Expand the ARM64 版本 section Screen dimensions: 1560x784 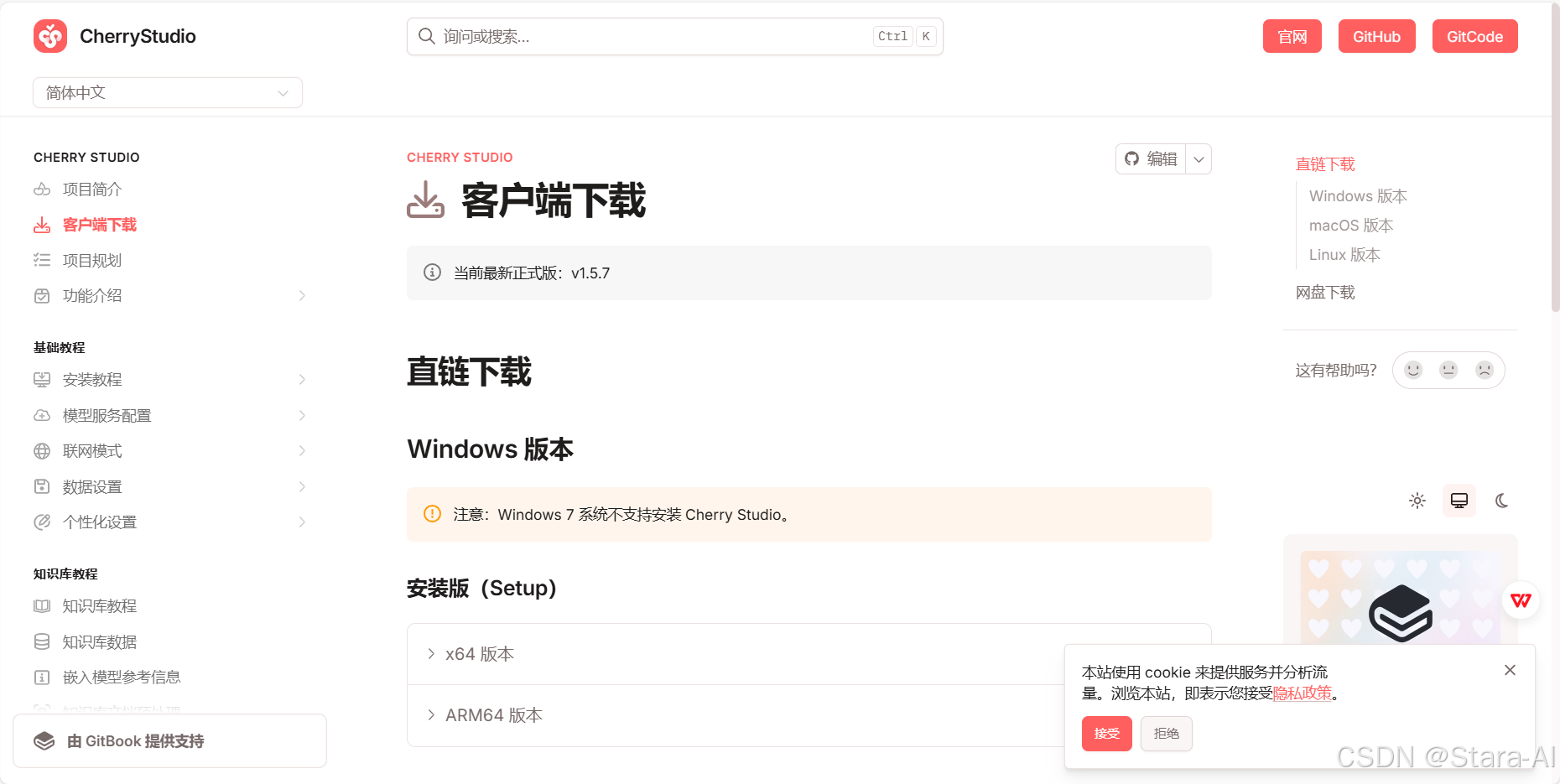point(809,715)
